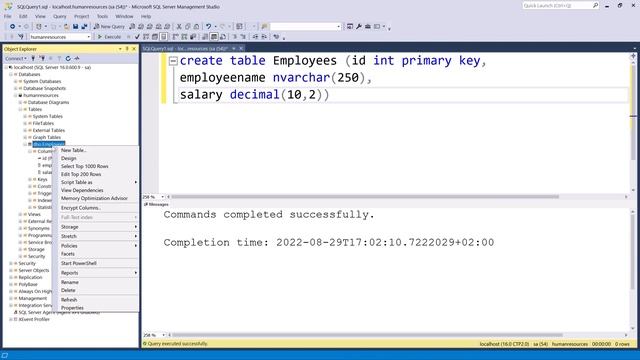Expand the Database Snapshots node

16,88
